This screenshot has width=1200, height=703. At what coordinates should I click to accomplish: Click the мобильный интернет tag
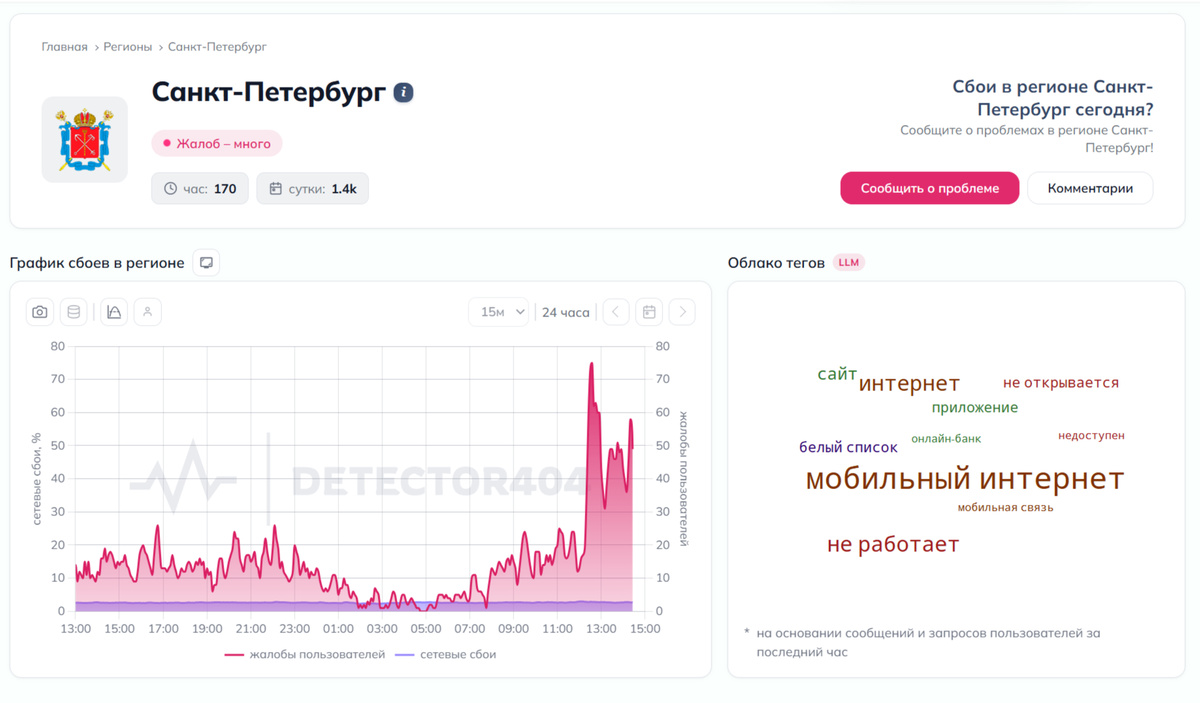tap(964, 478)
